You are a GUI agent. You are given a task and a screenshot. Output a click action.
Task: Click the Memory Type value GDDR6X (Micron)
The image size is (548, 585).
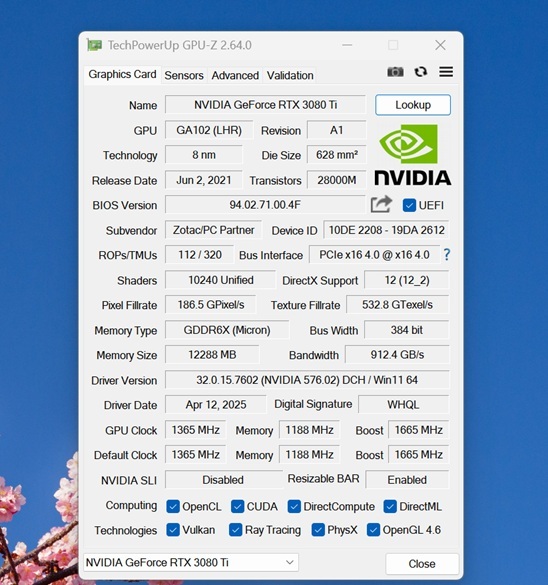pos(227,330)
